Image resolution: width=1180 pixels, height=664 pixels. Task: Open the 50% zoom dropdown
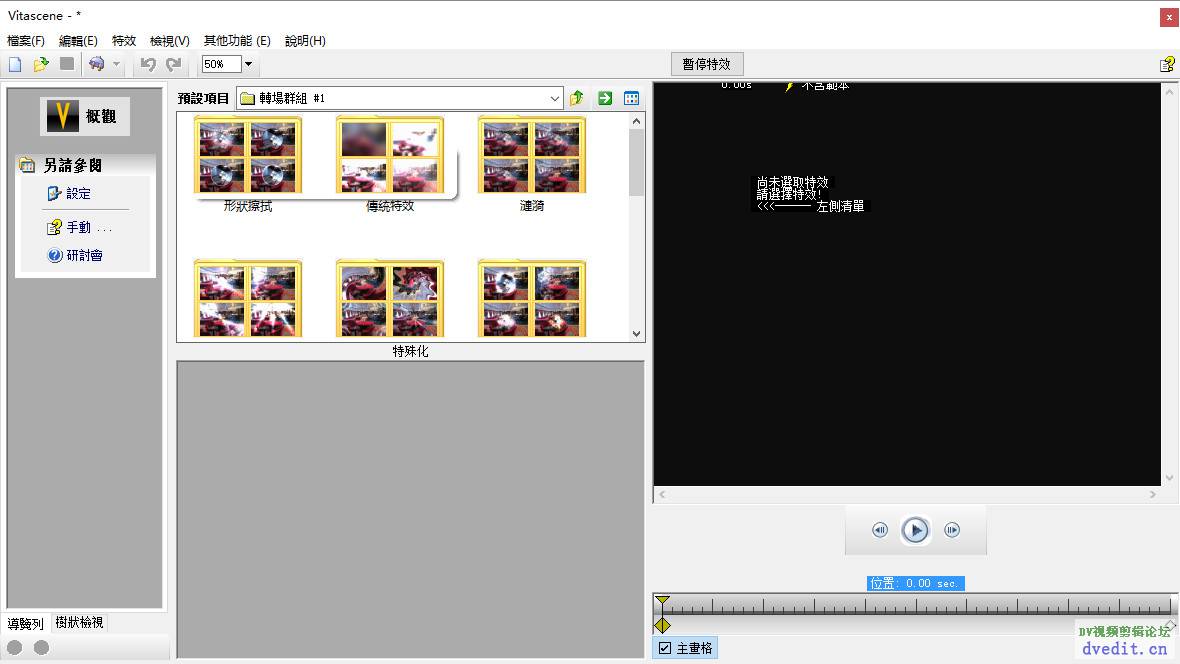248,64
